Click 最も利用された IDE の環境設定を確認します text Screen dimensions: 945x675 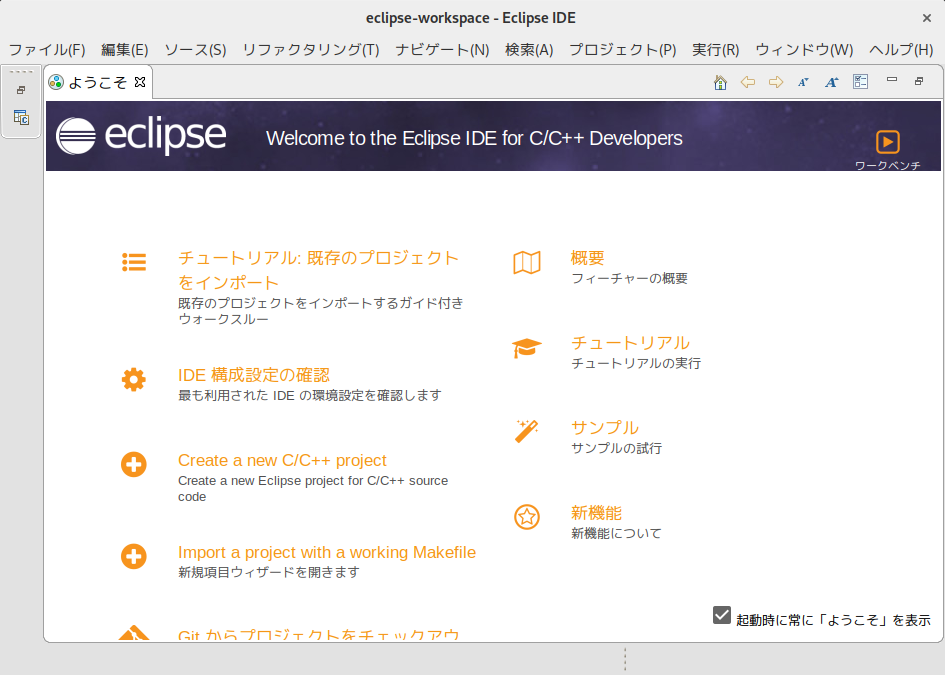[x=310, y=395]
